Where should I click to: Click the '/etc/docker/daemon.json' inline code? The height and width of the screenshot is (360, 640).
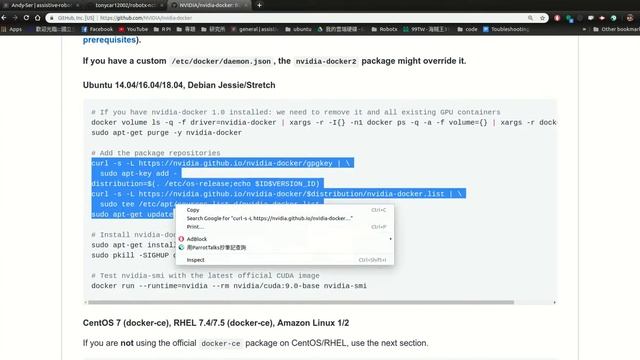point(221,61)
